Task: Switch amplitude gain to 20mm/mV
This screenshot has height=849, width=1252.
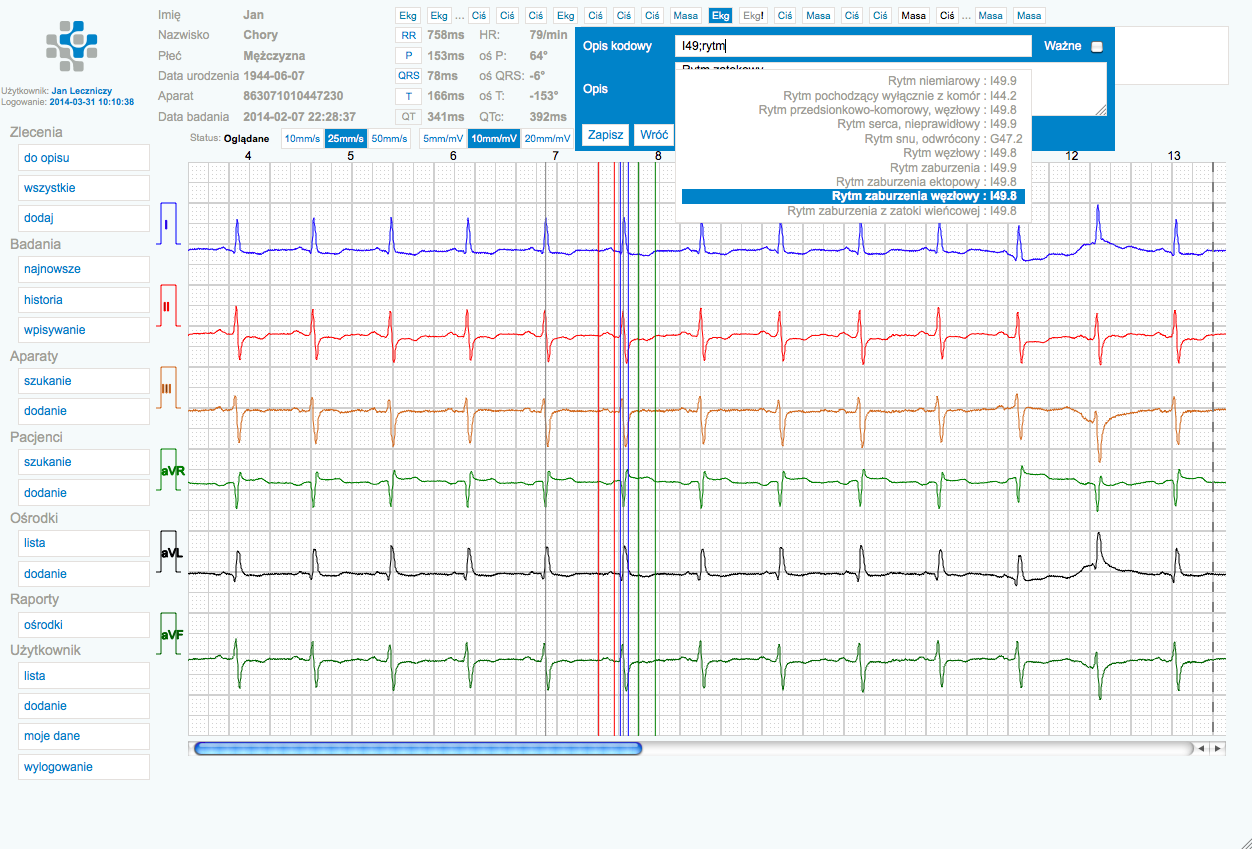Action: coord(546,139)
